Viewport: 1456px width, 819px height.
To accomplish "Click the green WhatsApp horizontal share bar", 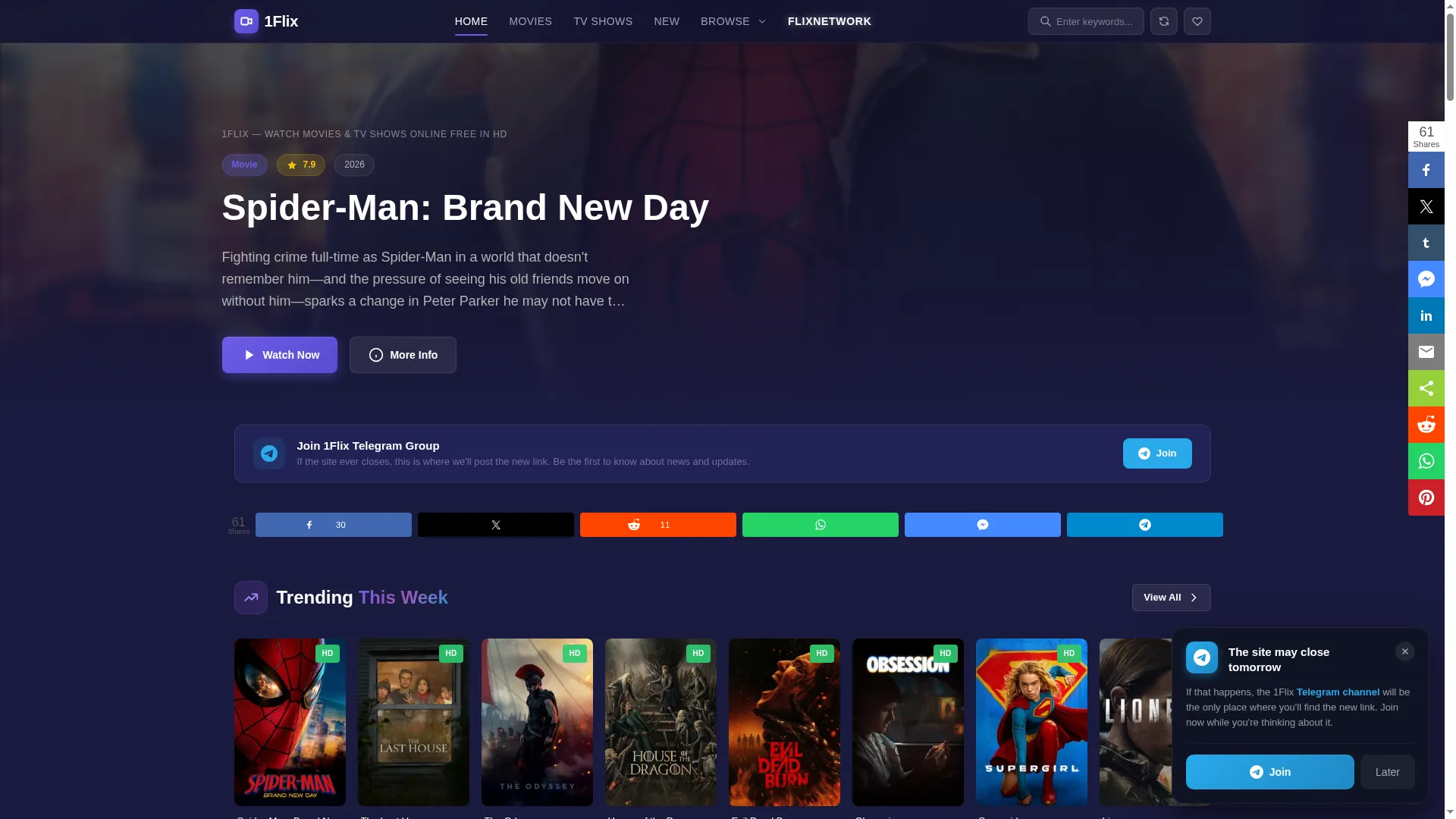I will point(821,525).
